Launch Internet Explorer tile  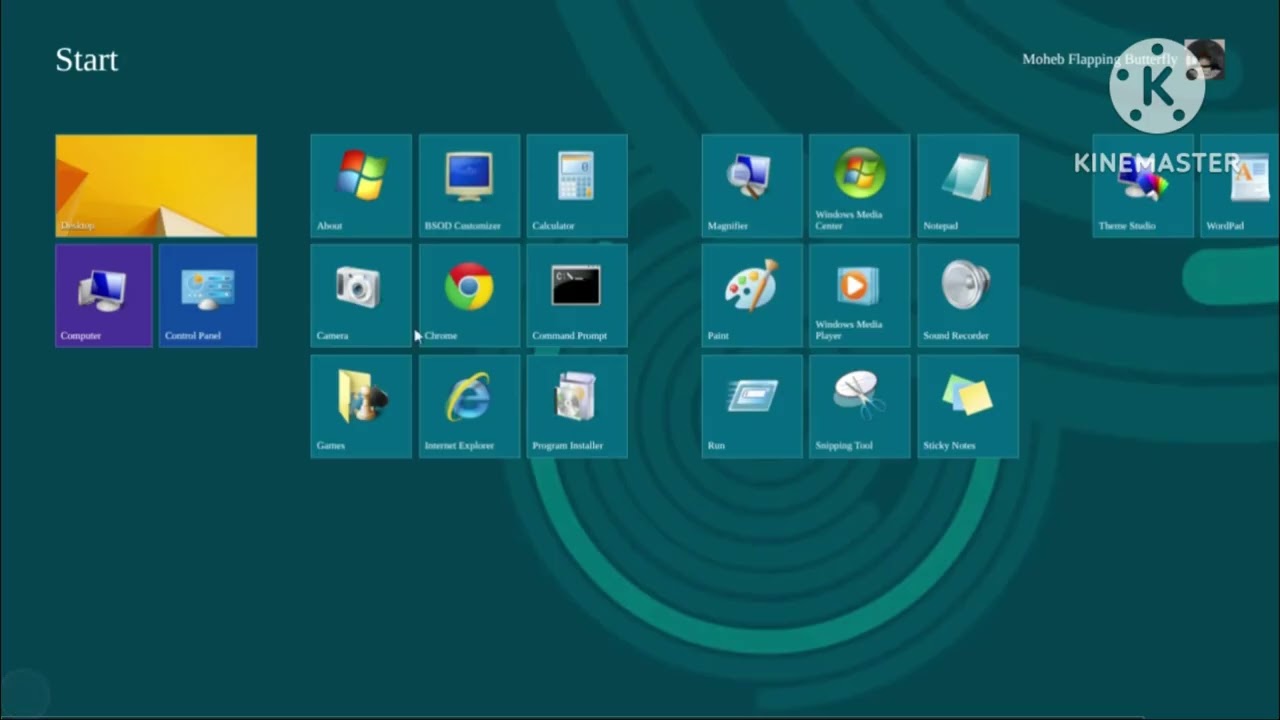click(469, 406)
